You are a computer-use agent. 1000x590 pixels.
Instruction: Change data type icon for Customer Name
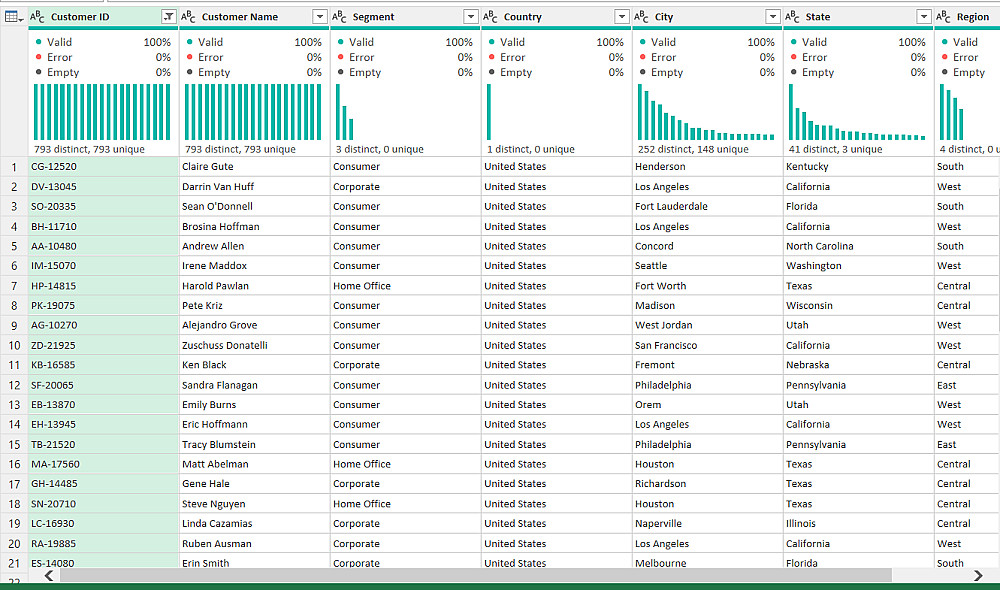pos(189,17)
